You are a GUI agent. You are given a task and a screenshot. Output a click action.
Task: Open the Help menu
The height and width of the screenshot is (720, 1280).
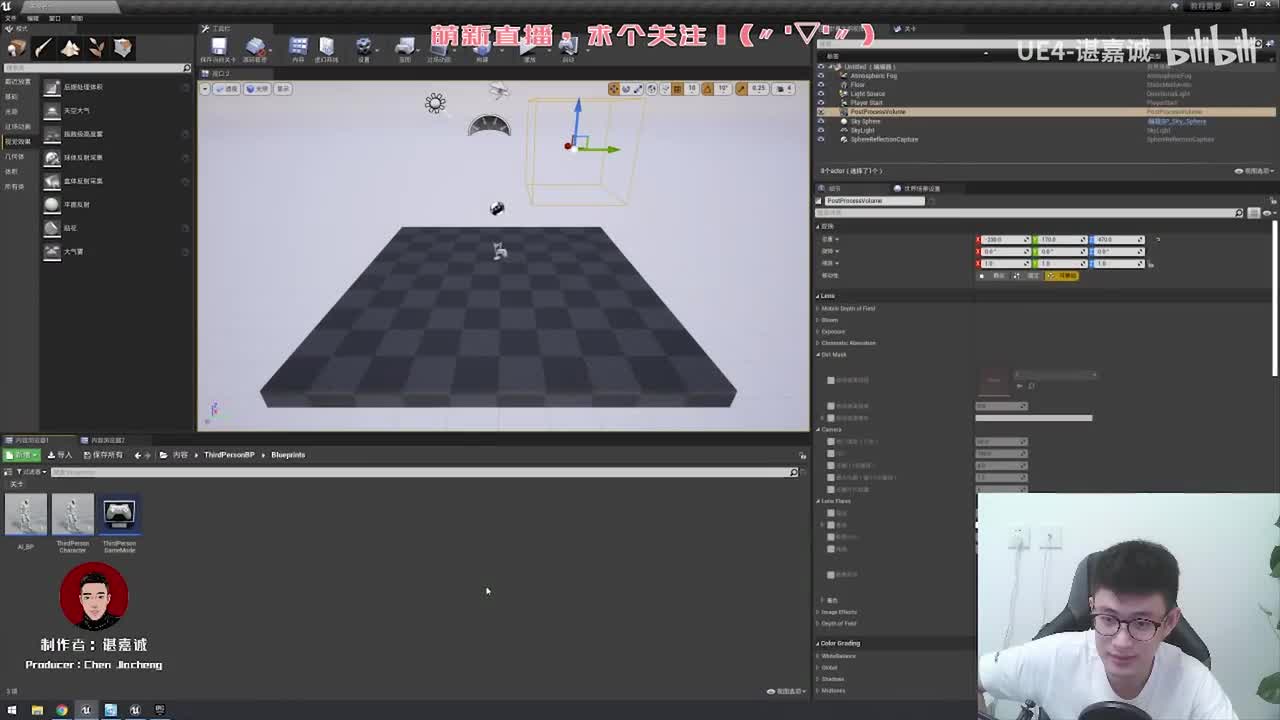[77, 18]
